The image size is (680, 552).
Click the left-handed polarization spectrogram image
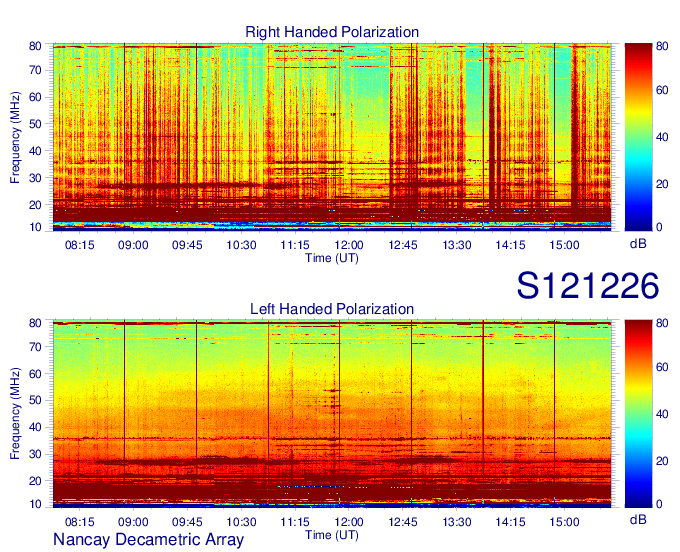coord(332,414)
